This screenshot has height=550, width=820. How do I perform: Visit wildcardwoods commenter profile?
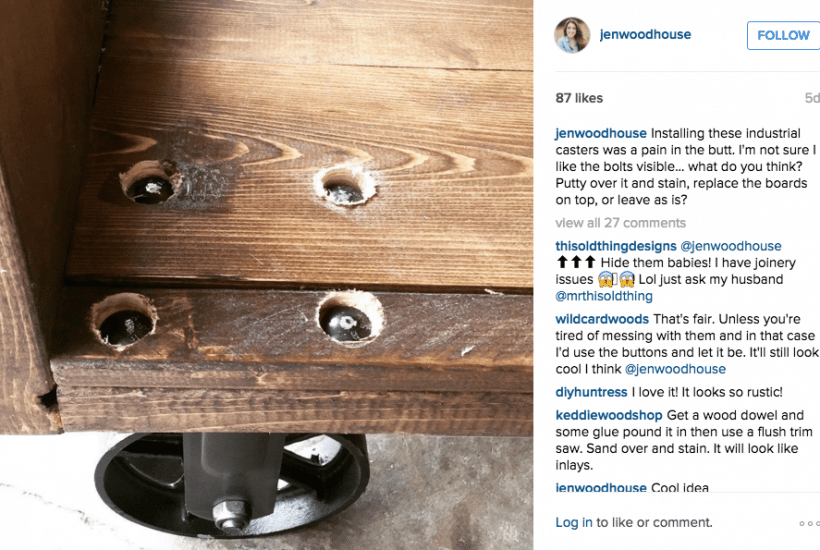click(602, 319)
